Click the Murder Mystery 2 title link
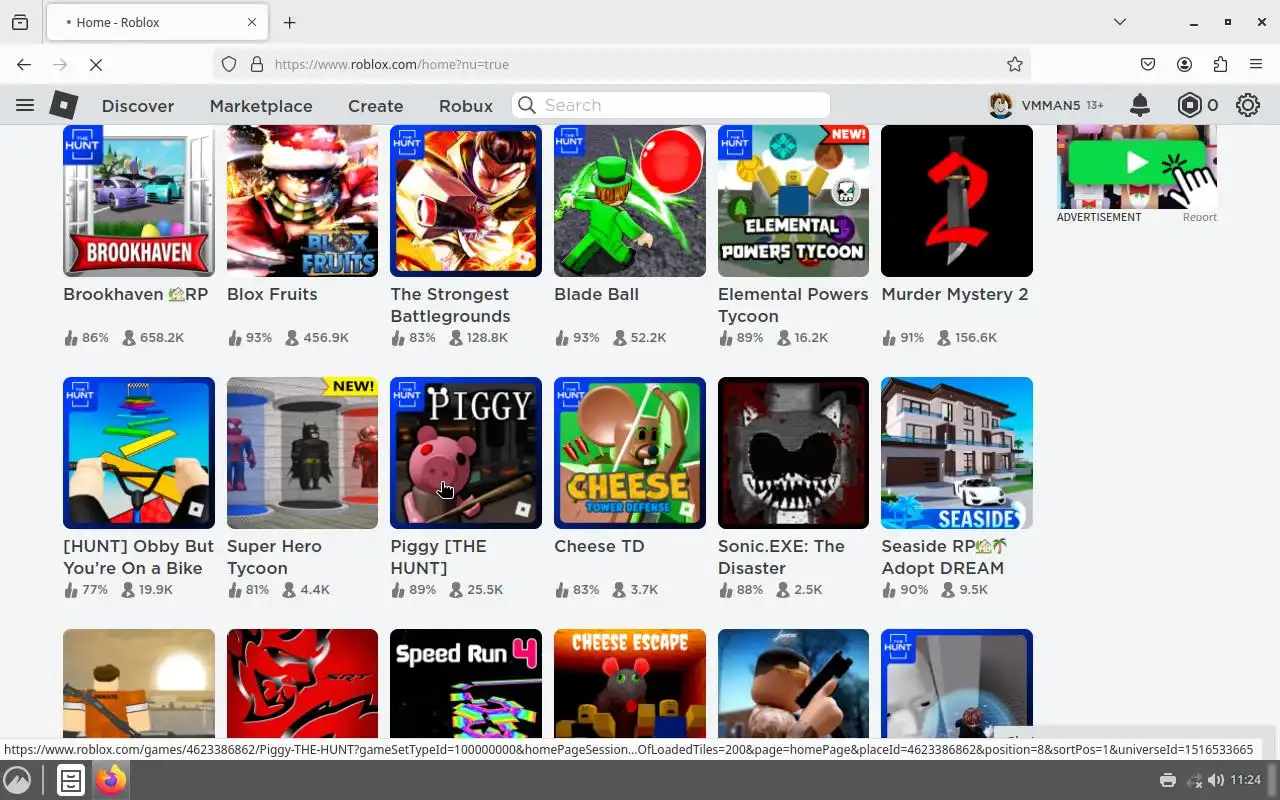The width and height of the screenshot is (1280, 800). 955,294
